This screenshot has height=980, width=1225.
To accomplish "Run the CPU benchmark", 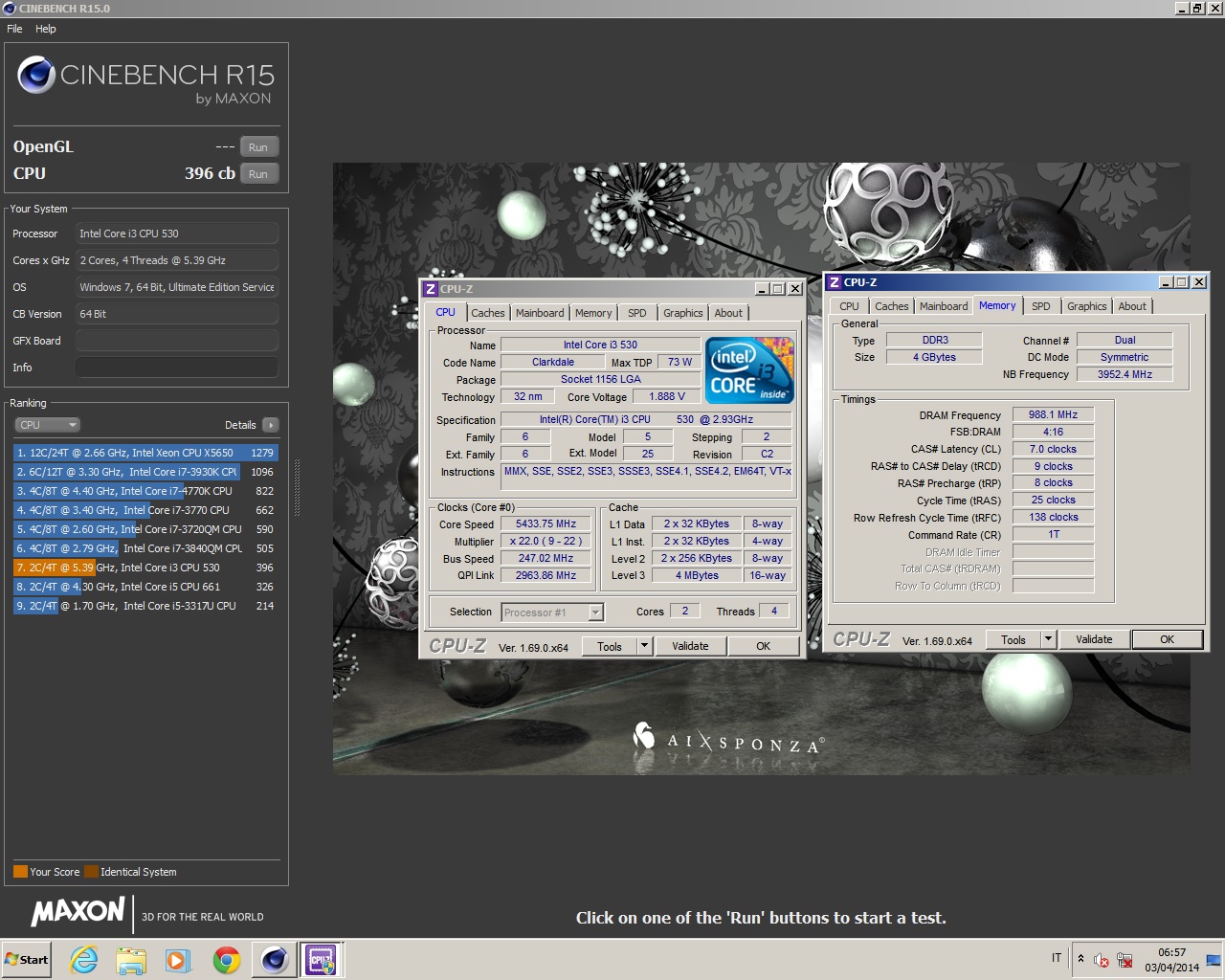I will click(258, 174).
